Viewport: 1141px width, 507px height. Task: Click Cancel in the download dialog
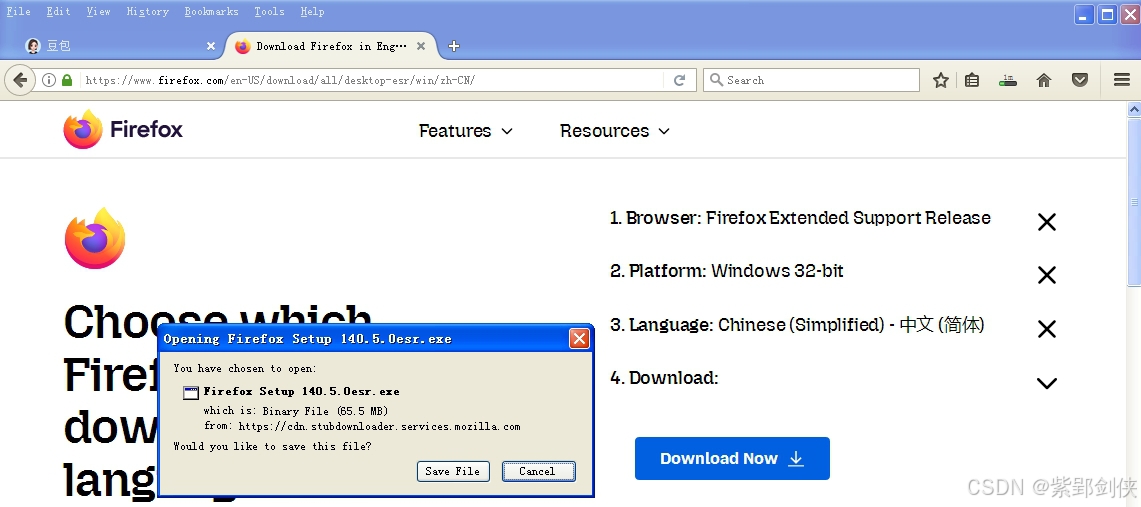[x=538, y=471]
